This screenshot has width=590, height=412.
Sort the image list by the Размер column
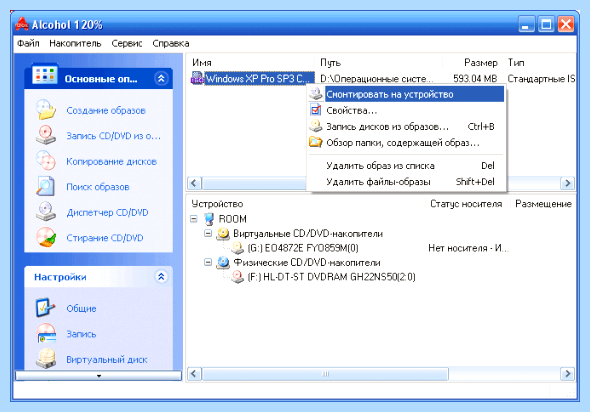click(473, 62)
